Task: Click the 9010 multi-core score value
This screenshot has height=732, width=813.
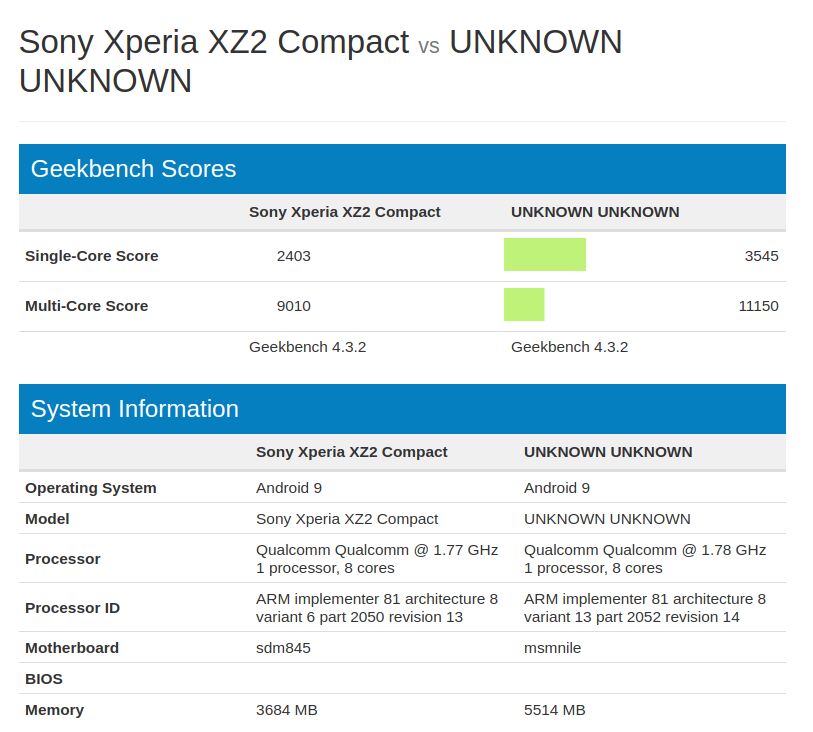Action: (293, 306)
